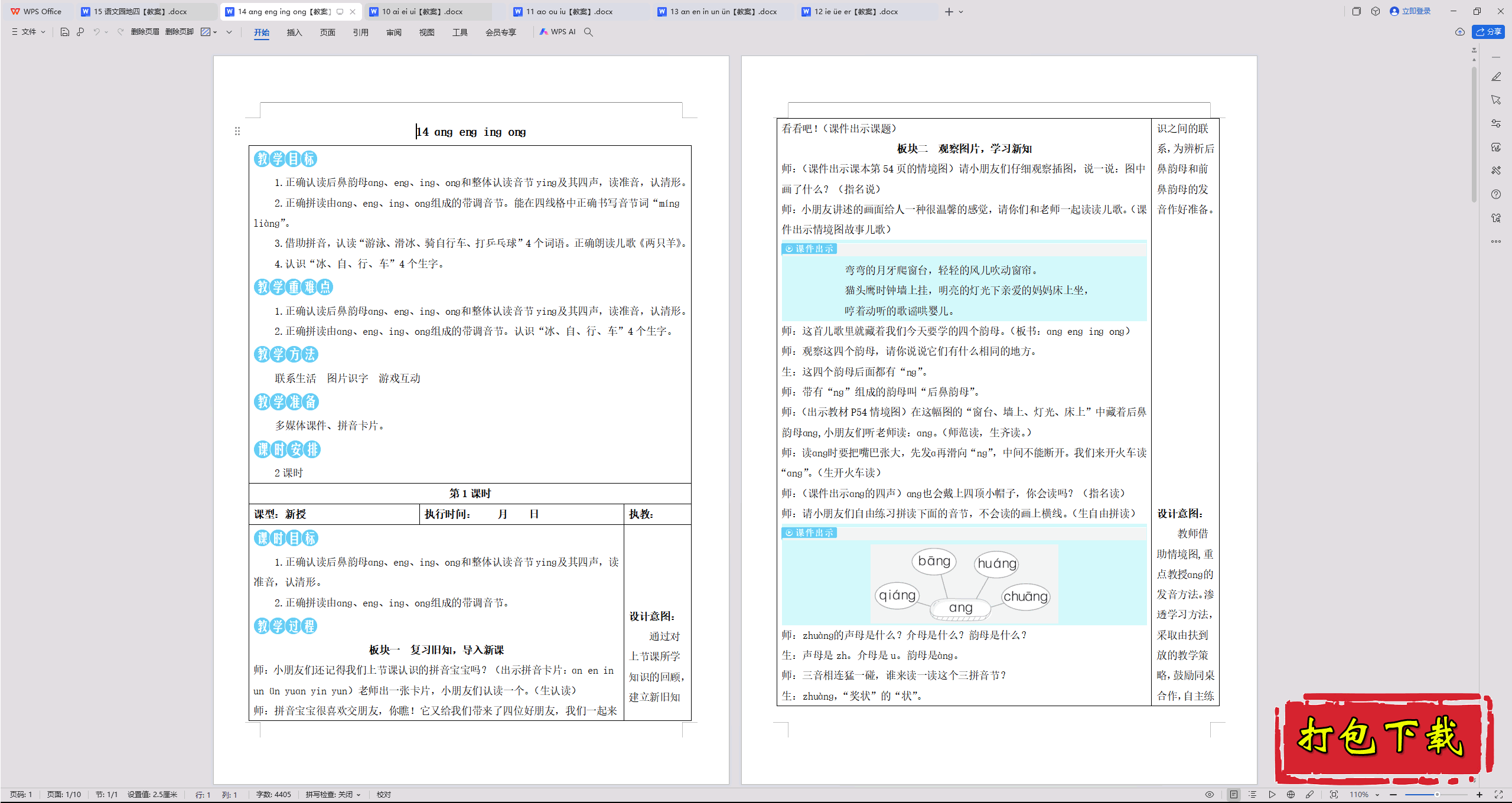Enter fullscreen via the expand icon
This screenshot has height=803, width=1512.
click(x=1499, y=795)
